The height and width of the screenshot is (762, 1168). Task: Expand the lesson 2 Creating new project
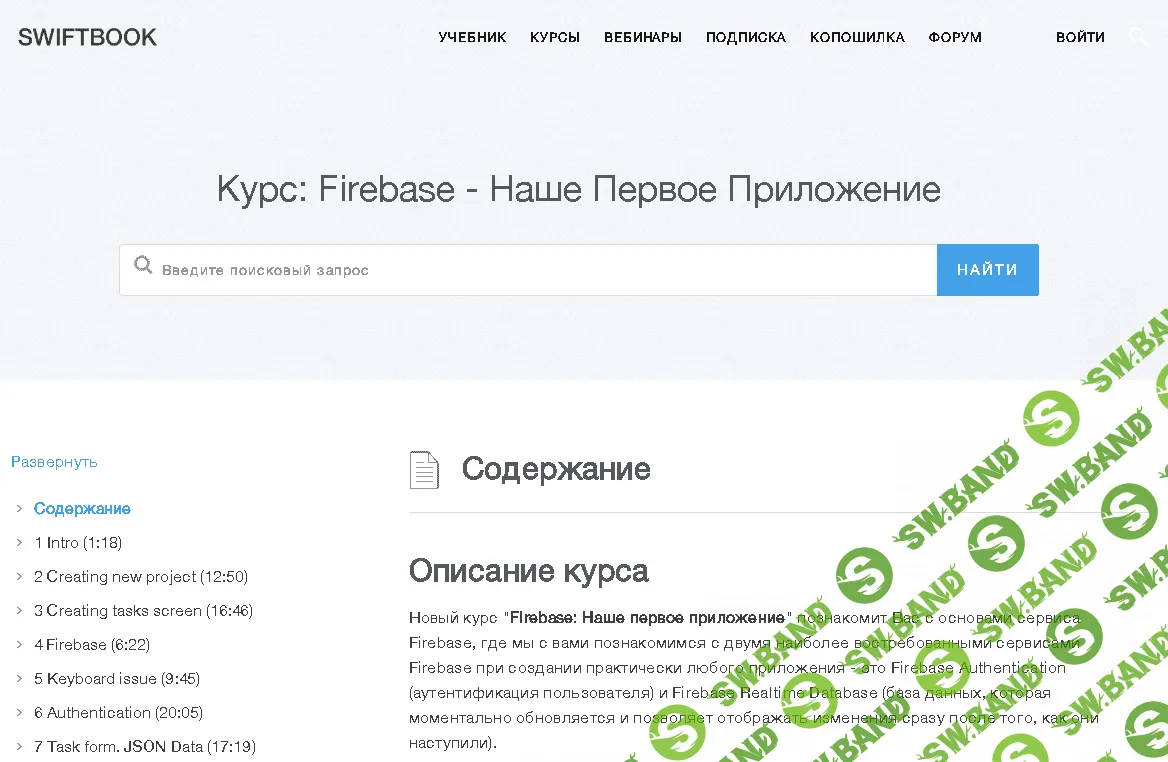pyautogui.click(x=141, y=576)
